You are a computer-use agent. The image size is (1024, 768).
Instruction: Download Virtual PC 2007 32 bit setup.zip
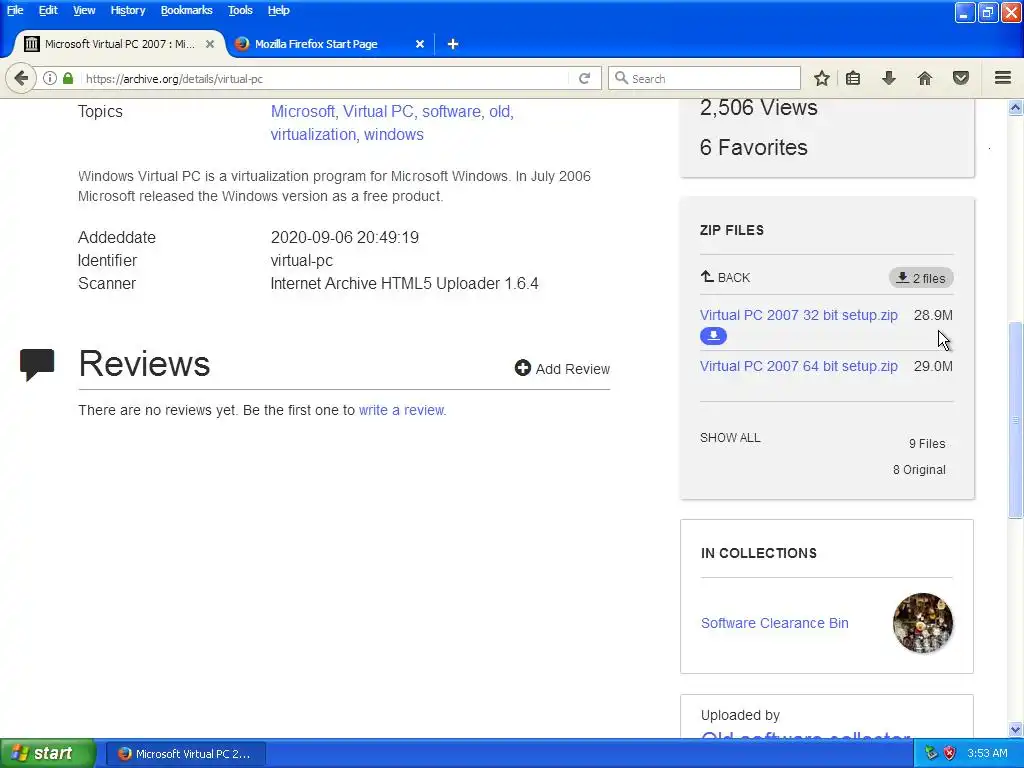(x=799, y=315)
